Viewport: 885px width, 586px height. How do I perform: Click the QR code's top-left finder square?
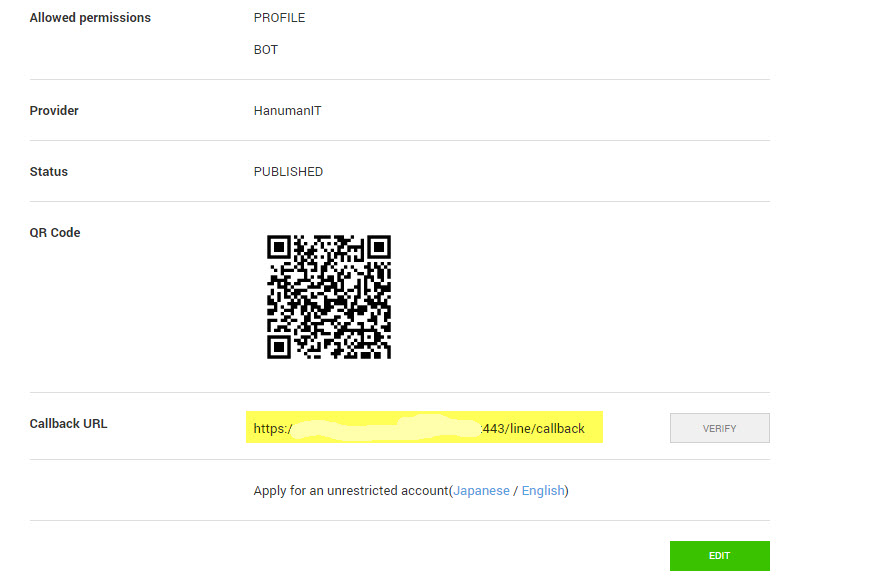pyautogui.click(x=279, y=247)
